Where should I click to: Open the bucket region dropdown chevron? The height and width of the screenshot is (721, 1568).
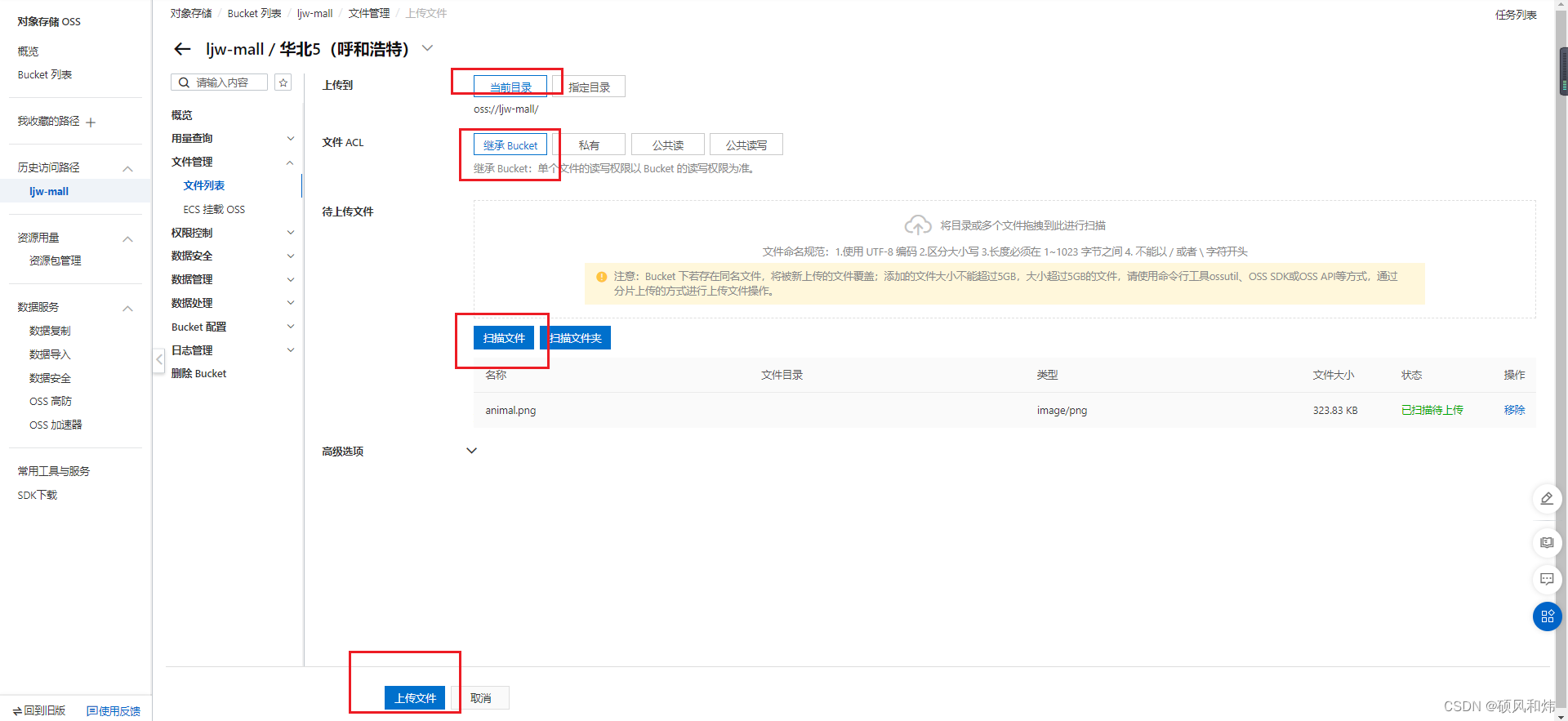427,48
